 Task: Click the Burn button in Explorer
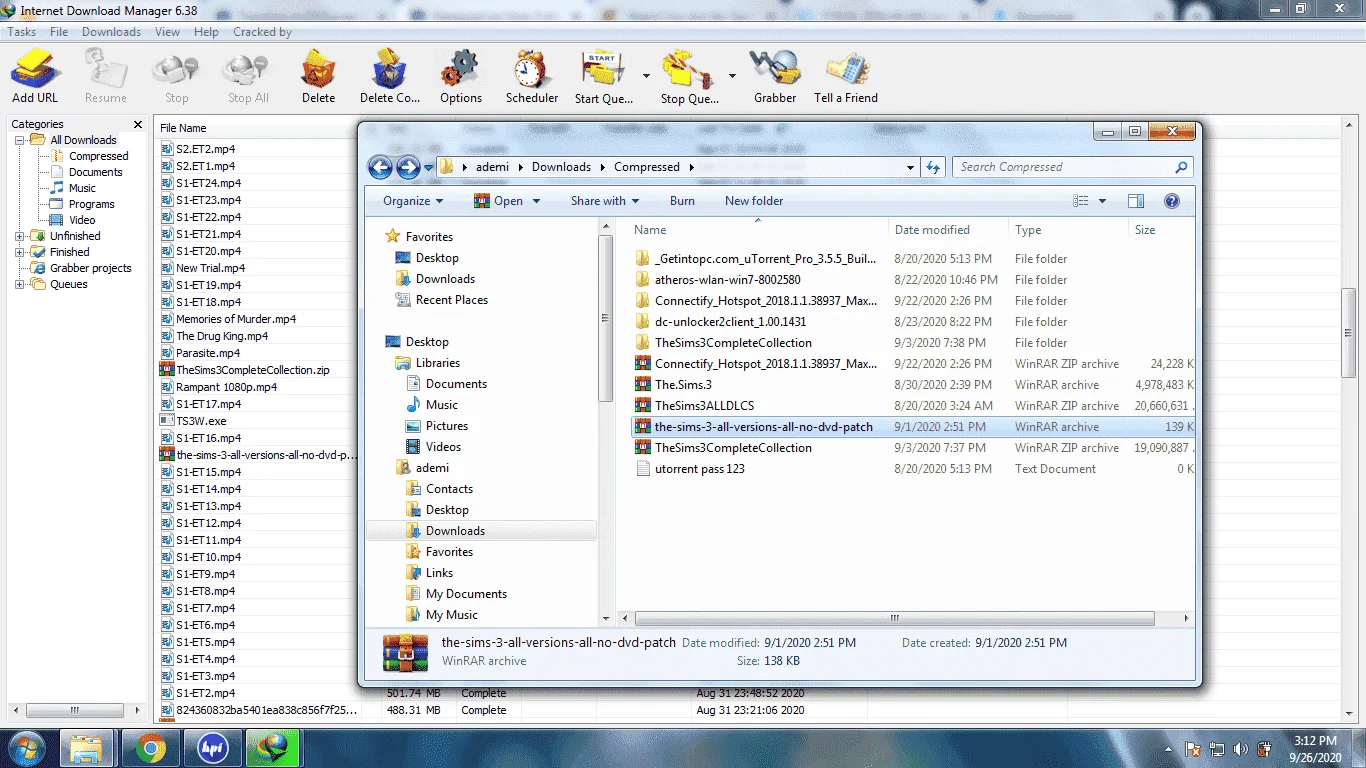(682, 201)
